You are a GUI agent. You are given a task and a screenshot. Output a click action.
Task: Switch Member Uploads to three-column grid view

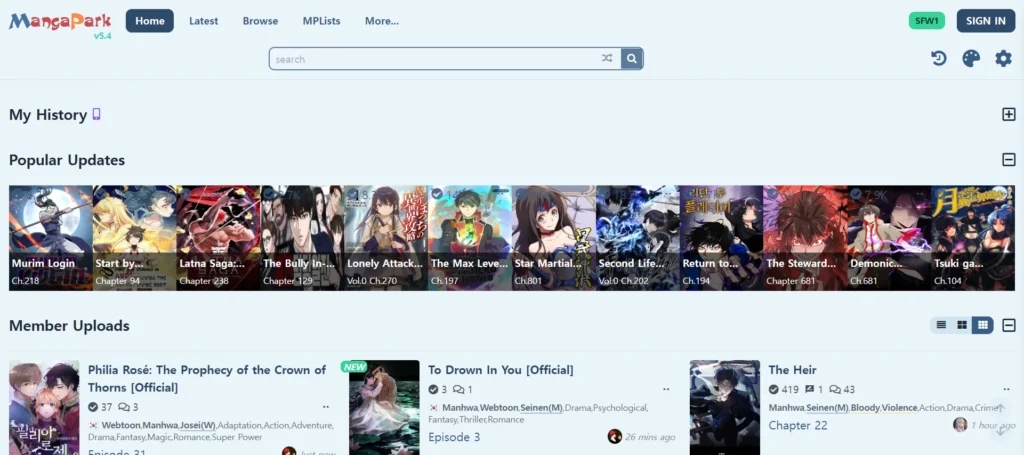tap(982, 325)
